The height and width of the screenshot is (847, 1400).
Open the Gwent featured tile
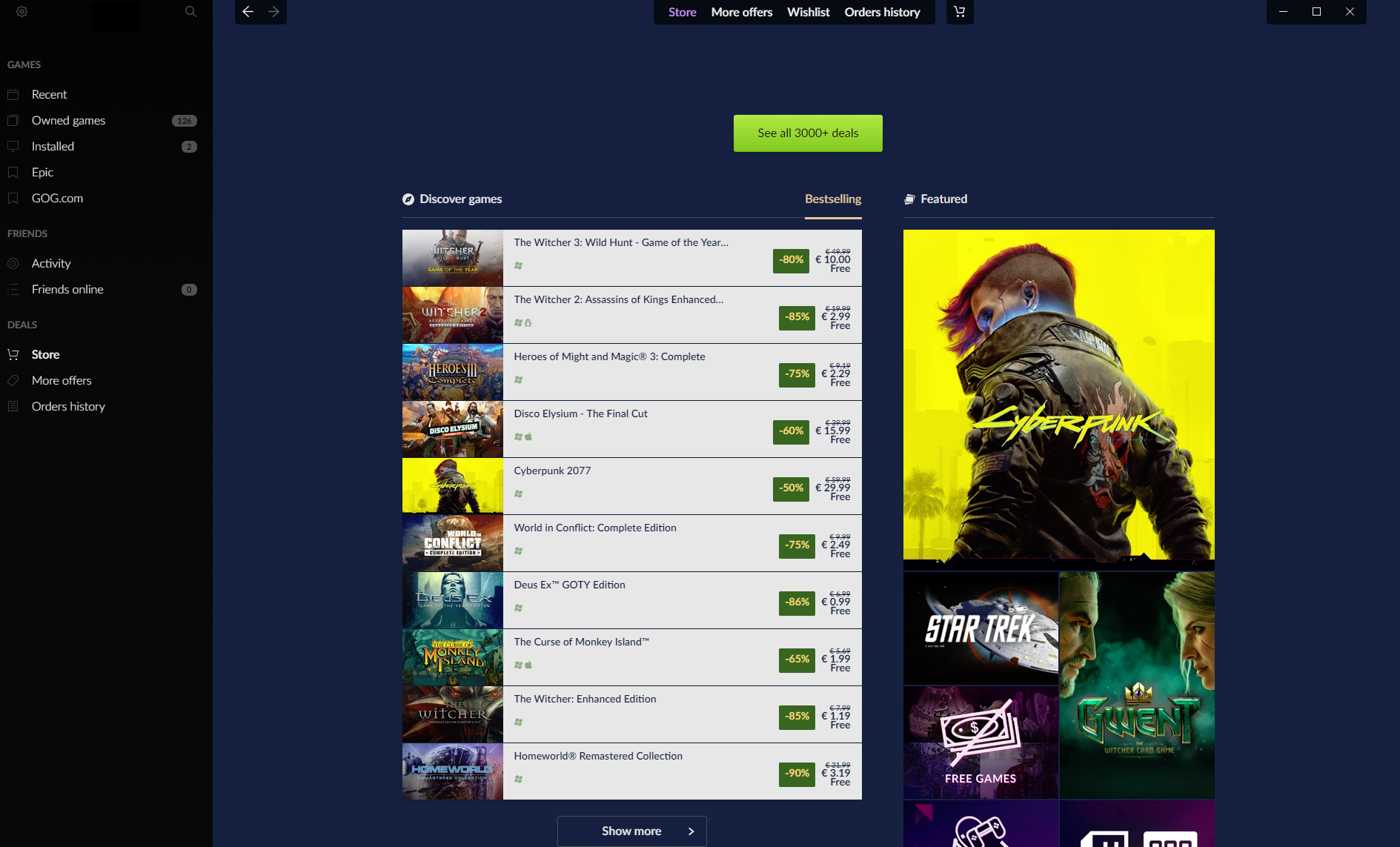1137,685
